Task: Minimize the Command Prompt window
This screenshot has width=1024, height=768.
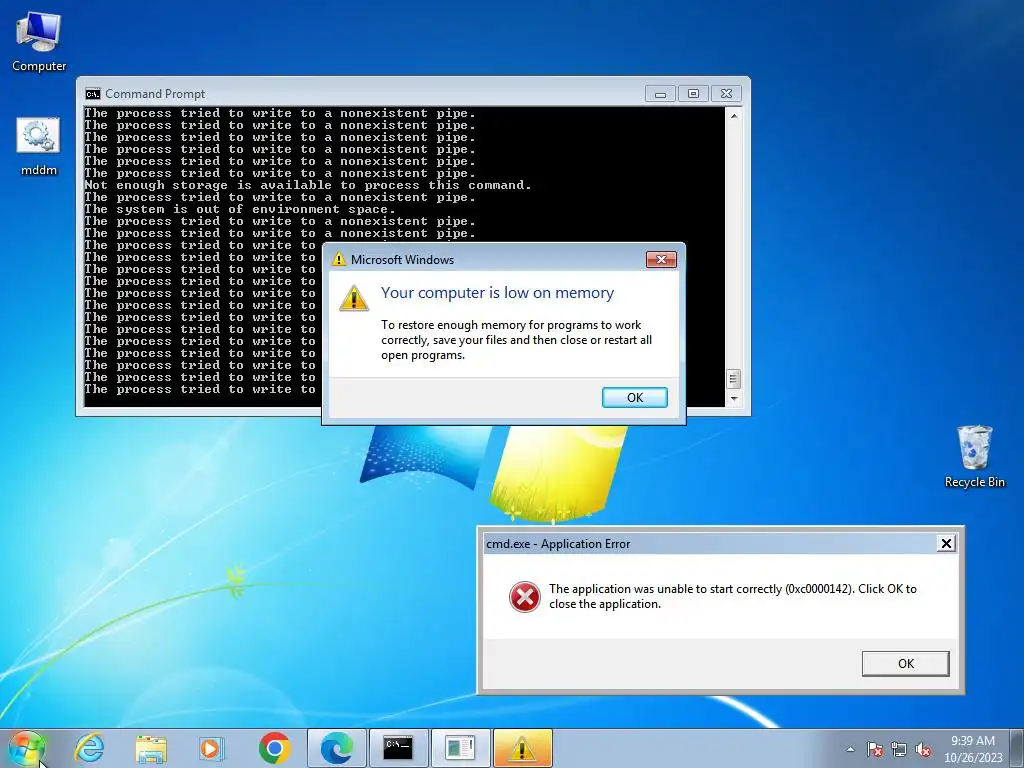Action: [660, 94]
